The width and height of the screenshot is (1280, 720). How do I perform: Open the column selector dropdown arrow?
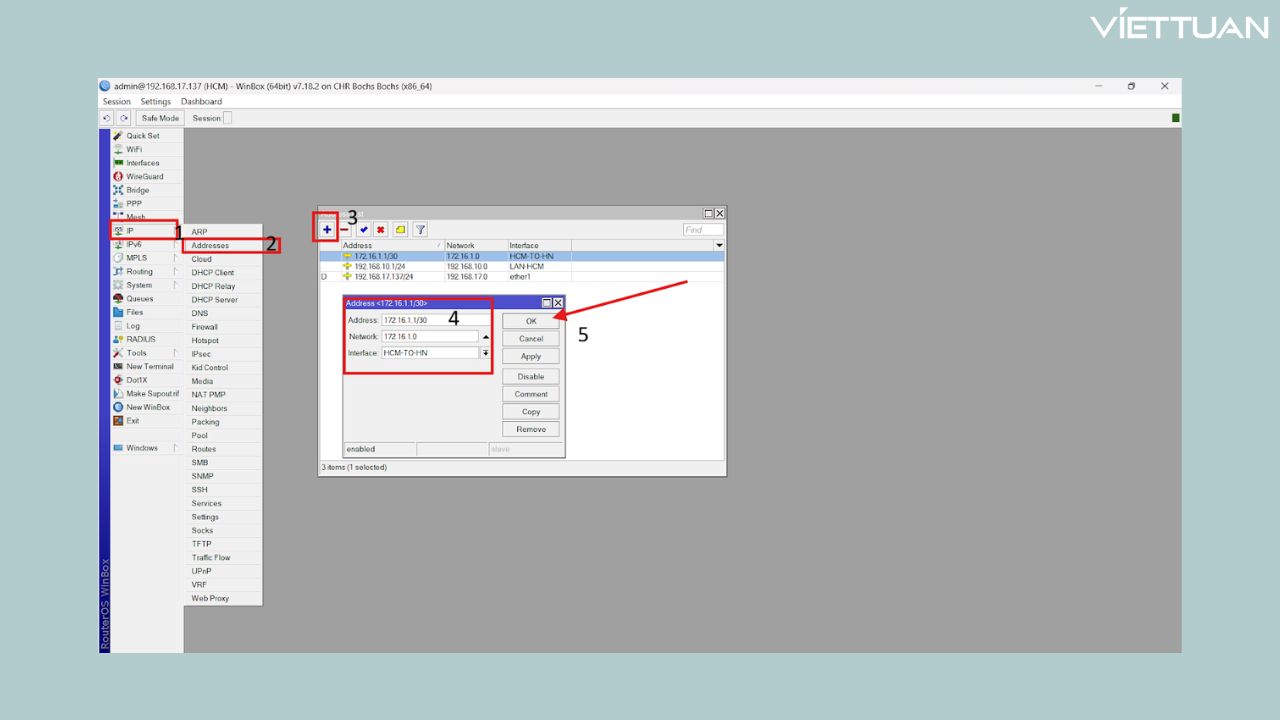coord(718,245)
